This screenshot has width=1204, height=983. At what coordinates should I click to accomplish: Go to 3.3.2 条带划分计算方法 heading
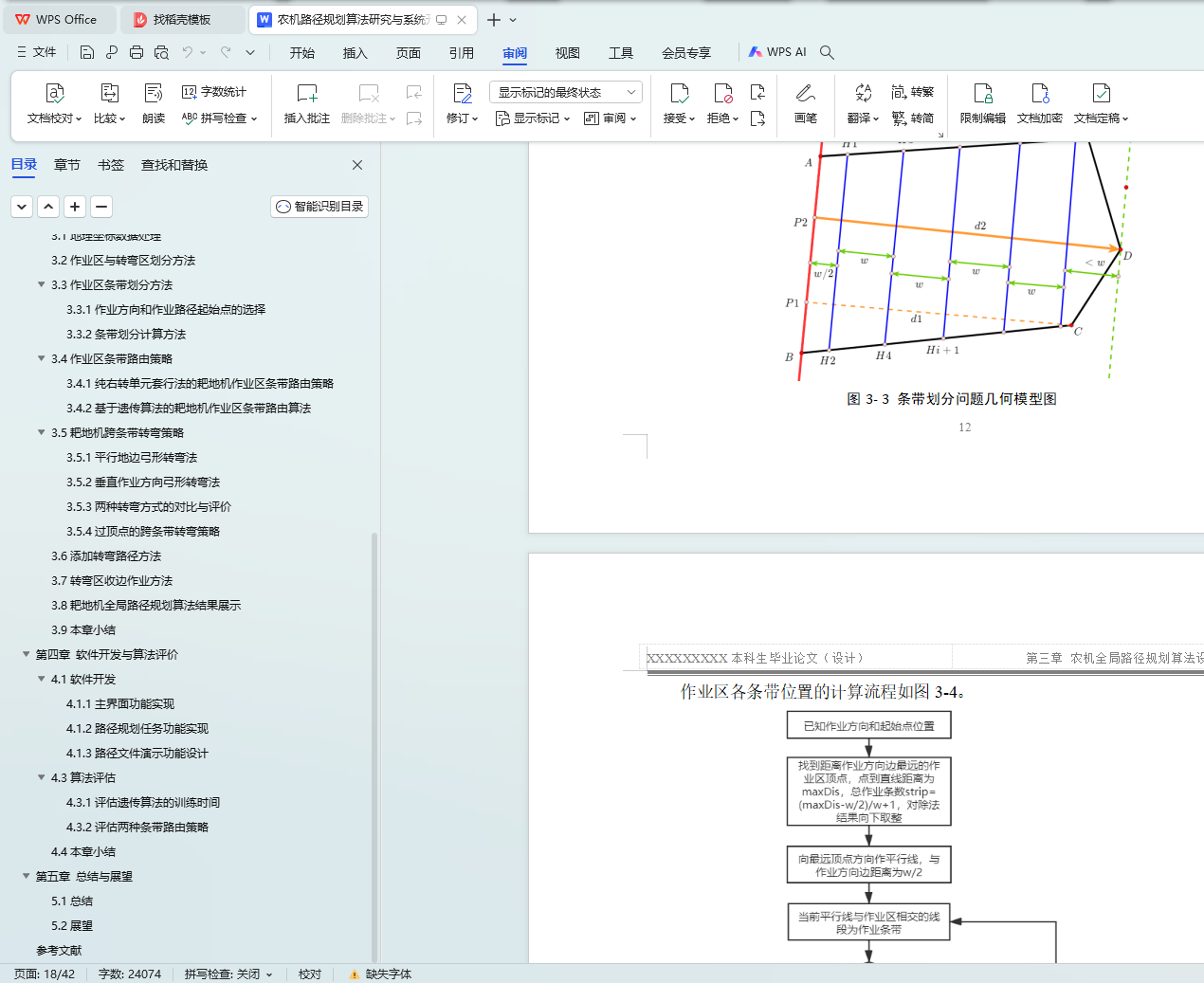tap(126, 334)
